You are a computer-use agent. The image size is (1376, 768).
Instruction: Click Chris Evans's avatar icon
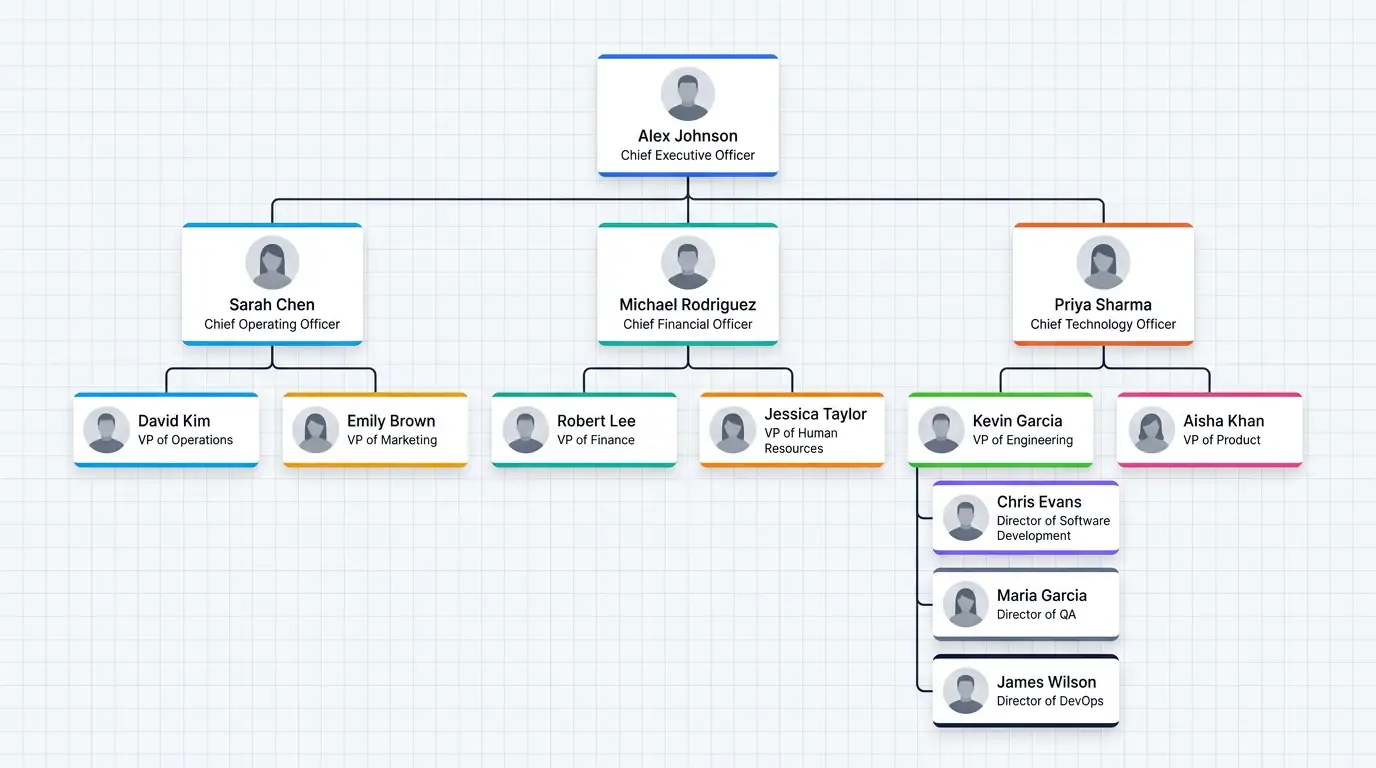[x=965, y=518]
